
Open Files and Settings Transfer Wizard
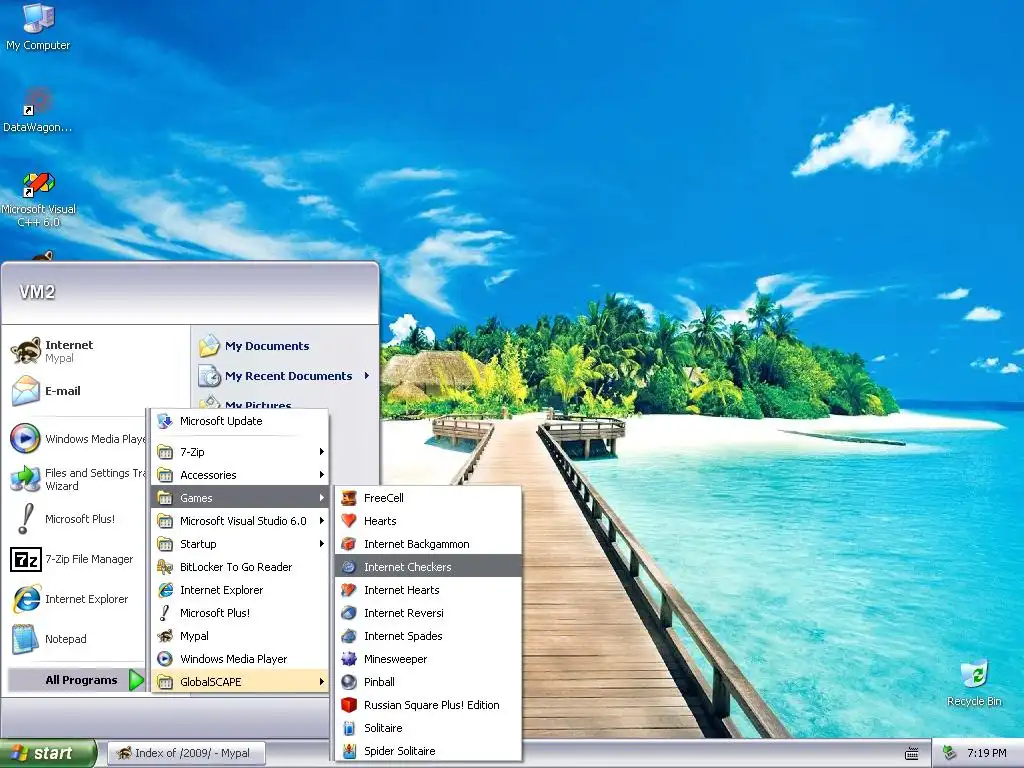pos(77,479)
